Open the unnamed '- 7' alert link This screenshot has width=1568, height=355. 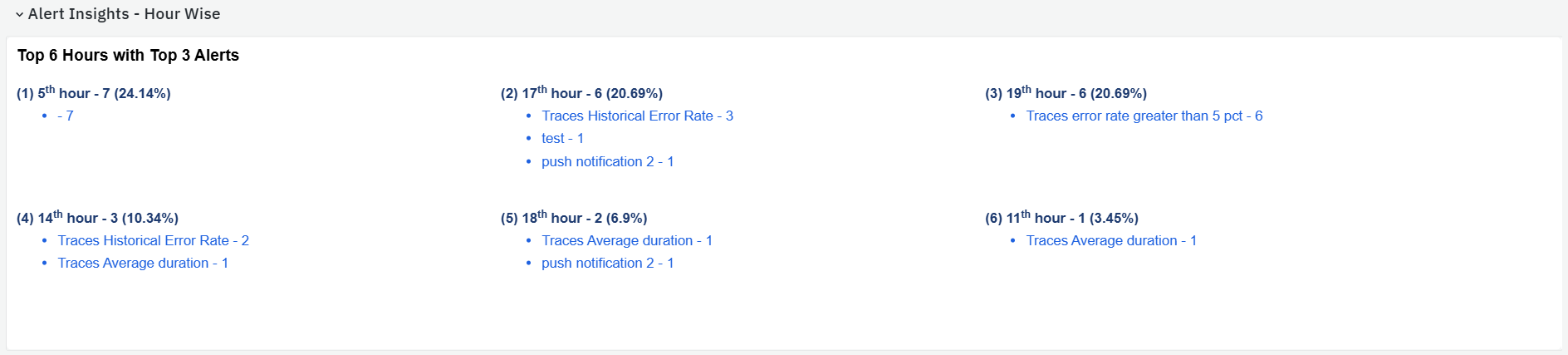coord(66,116)
